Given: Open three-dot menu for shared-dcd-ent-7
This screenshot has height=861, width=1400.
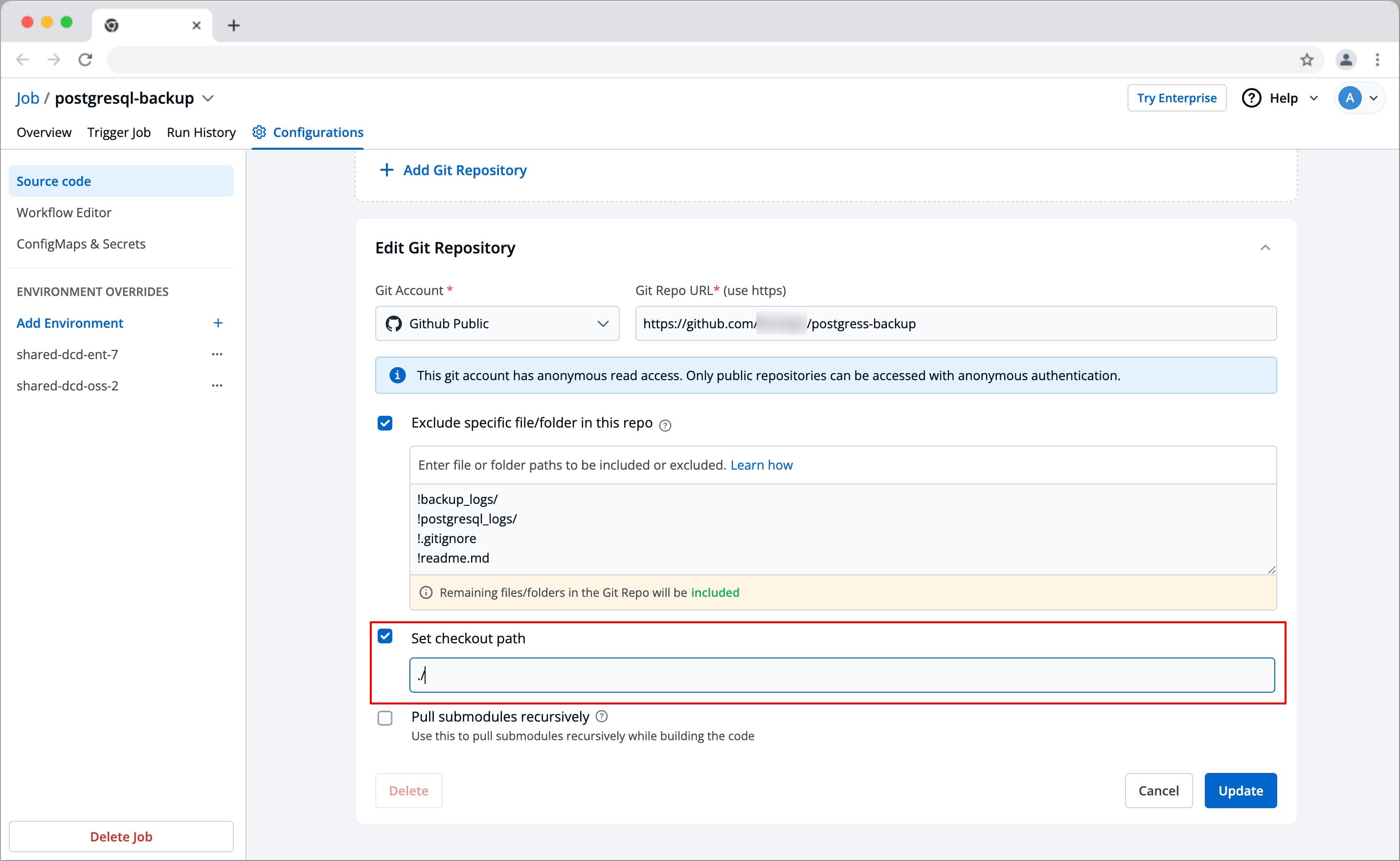Looking at the screenshot, I should click(217, 354).
